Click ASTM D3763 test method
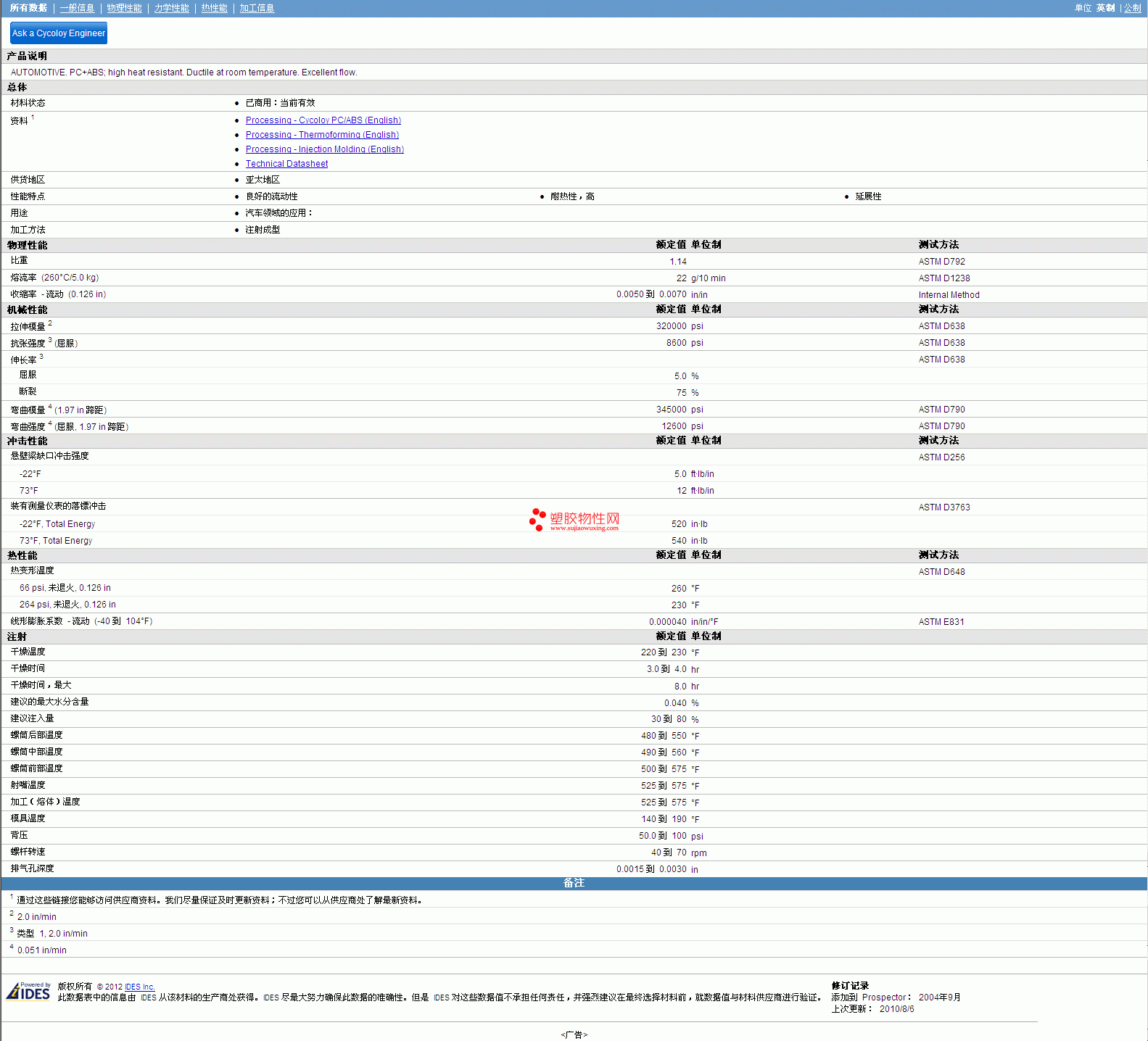This screenshot has width=1148, height=1041. tap(943, 507)
